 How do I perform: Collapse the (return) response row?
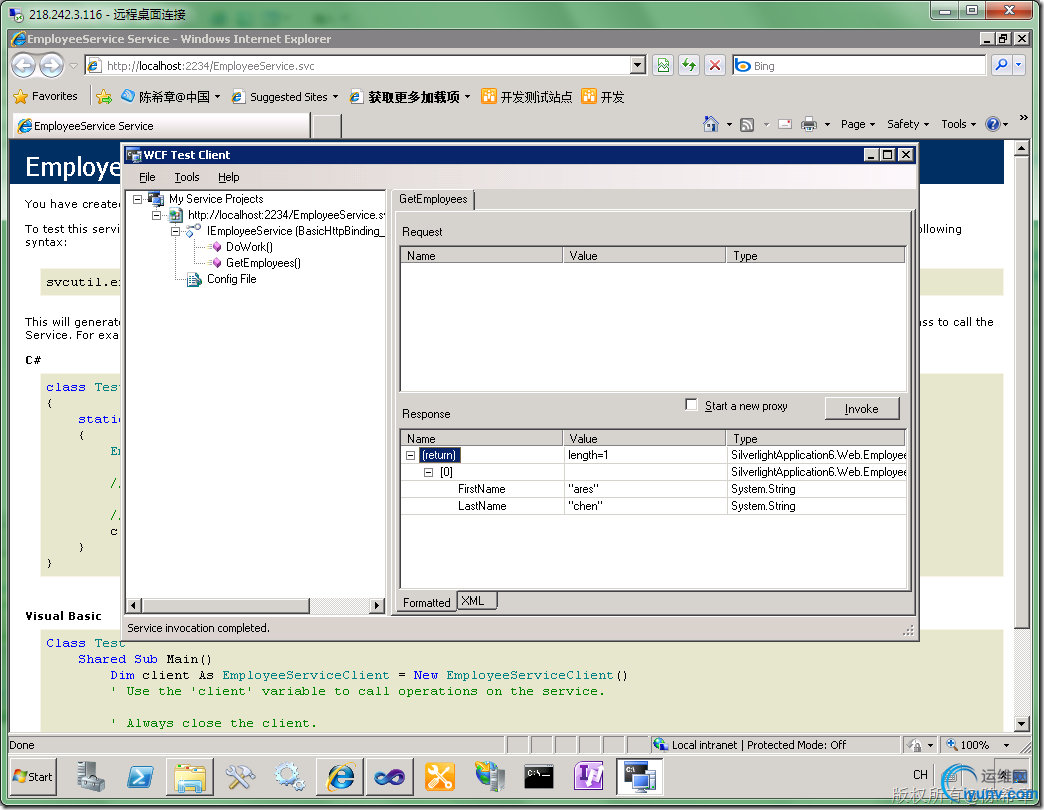(x=411, y=455)
